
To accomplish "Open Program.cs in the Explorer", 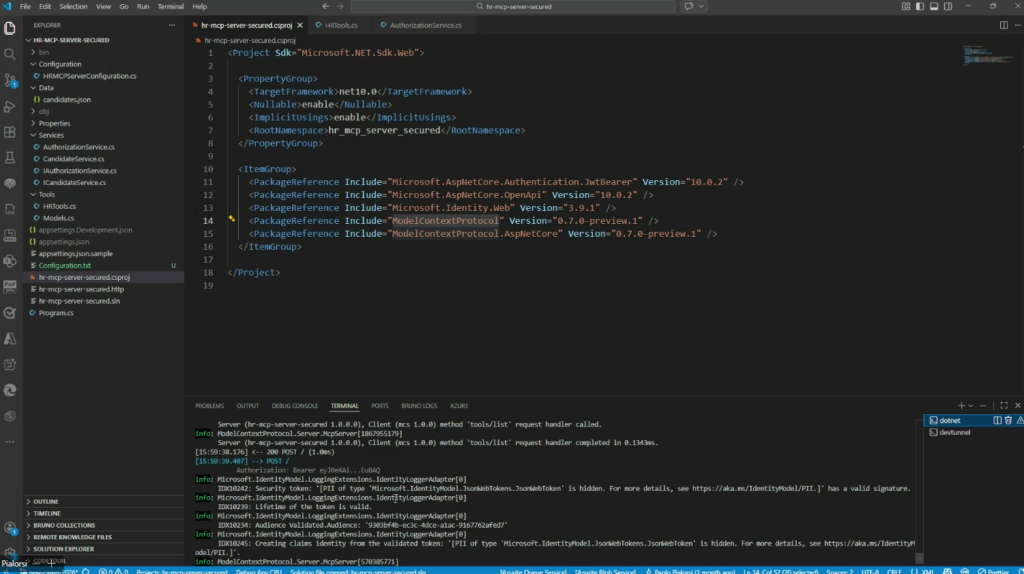I will [56, 313].
